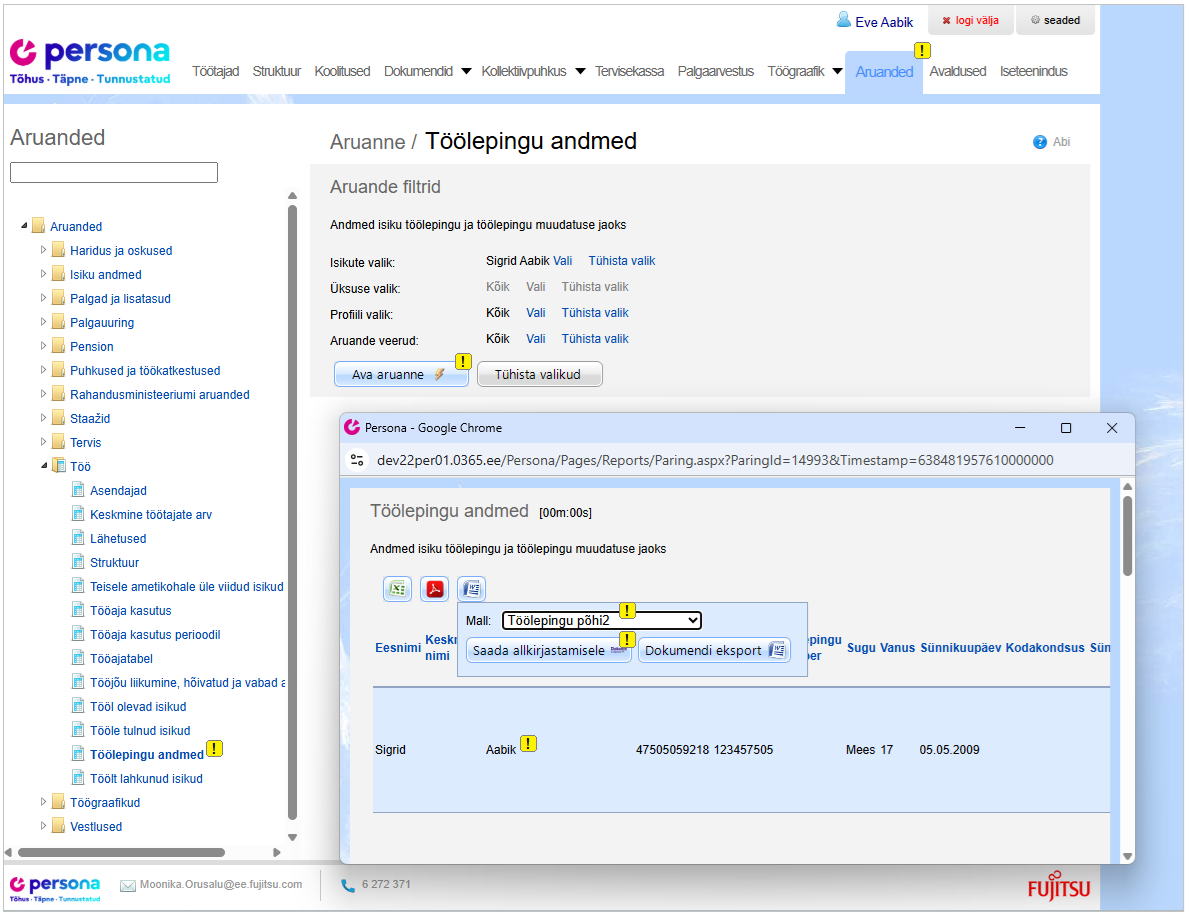The image size is (1189, 918).
Task: Click the Asendajad report icon
Action: tap(77, 491)
